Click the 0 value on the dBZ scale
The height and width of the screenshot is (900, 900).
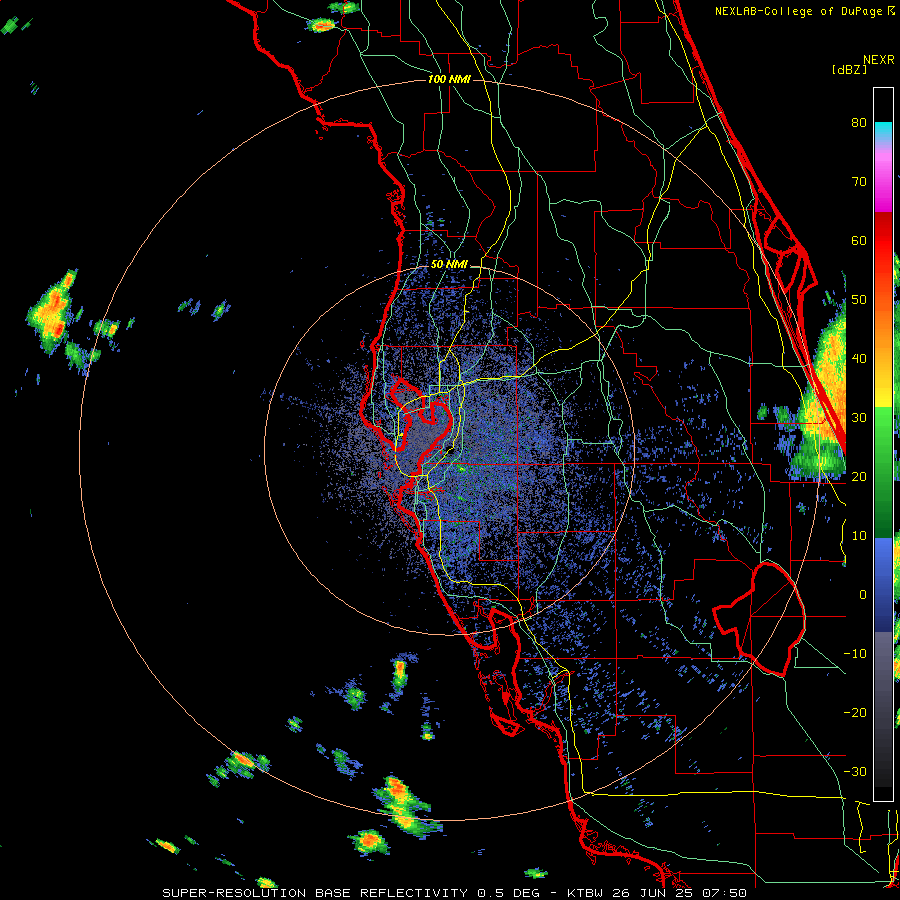(x=863, y=595)
